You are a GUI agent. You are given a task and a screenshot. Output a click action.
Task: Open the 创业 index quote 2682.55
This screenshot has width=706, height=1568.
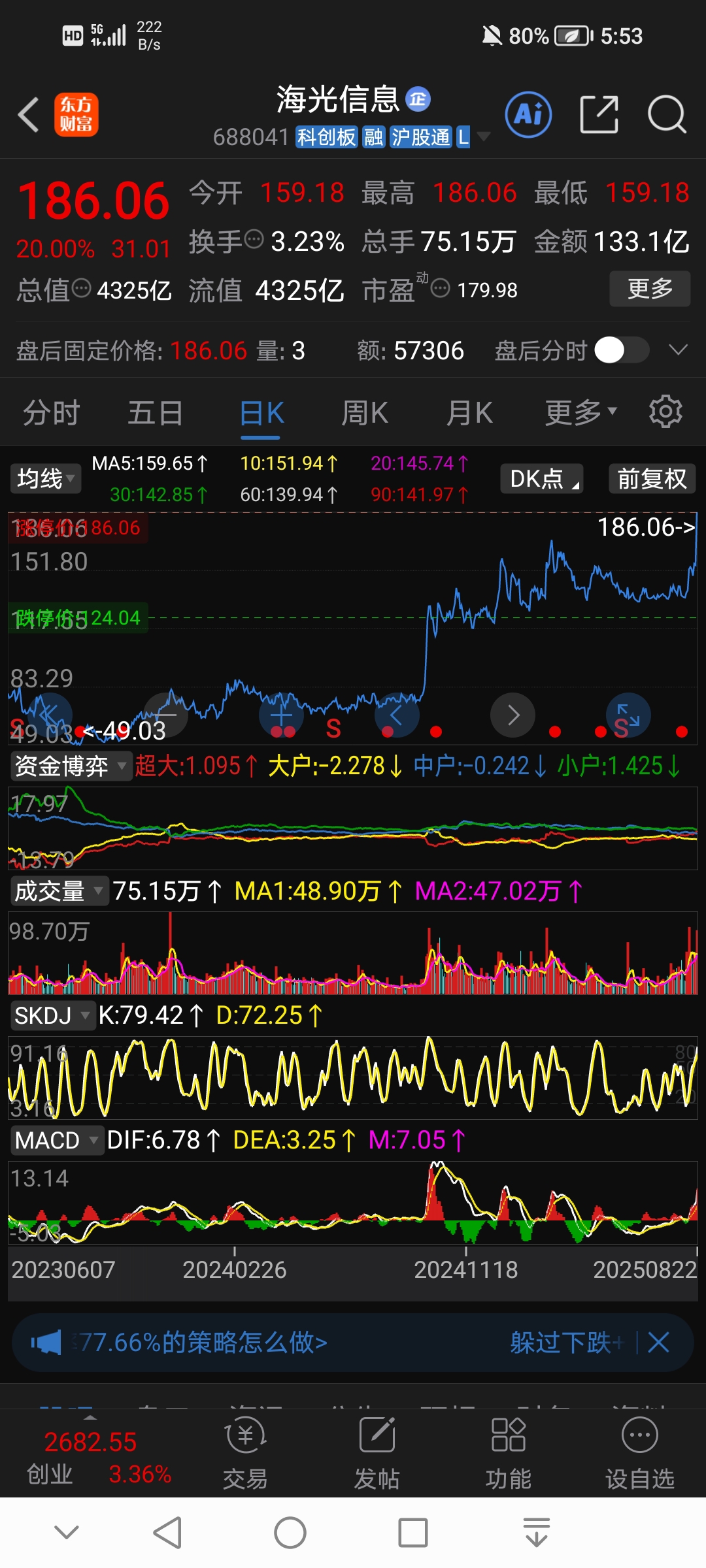click(90, 1457)
